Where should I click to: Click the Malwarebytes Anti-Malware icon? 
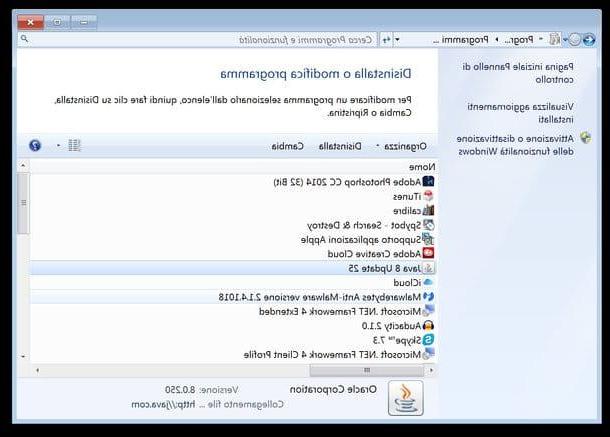(x=428, y=297)
